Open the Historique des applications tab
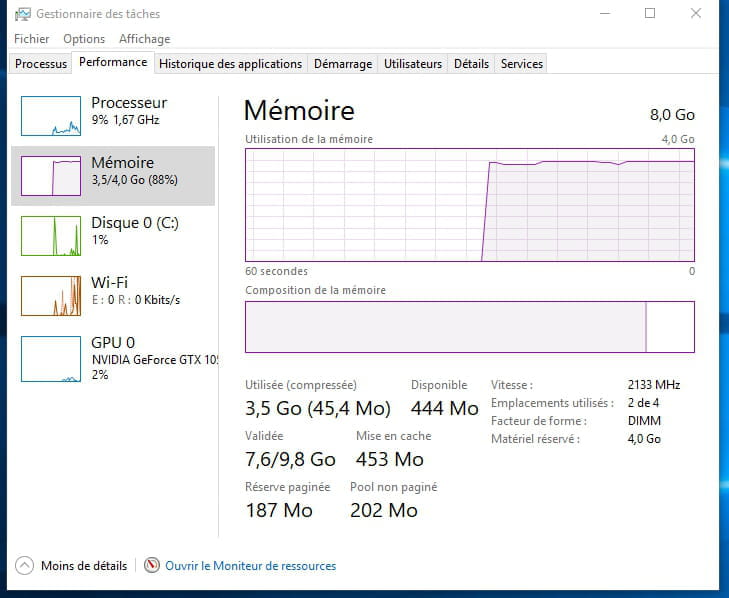The image size is (729, 598). [x=230, y=64]
